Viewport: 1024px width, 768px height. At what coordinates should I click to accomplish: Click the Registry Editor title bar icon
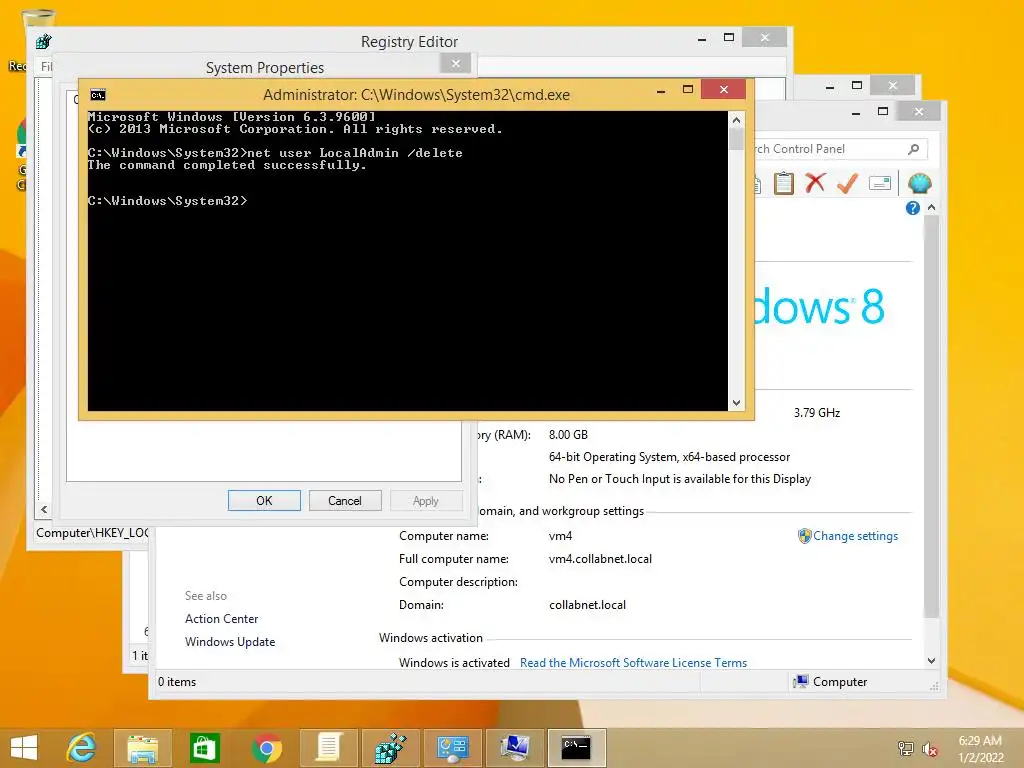pyautogui.click(x=44, y=42)
